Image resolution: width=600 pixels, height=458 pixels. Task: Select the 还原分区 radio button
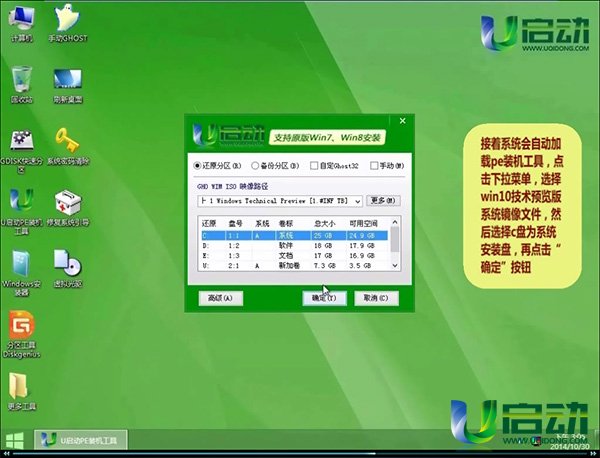click(197, 166)
